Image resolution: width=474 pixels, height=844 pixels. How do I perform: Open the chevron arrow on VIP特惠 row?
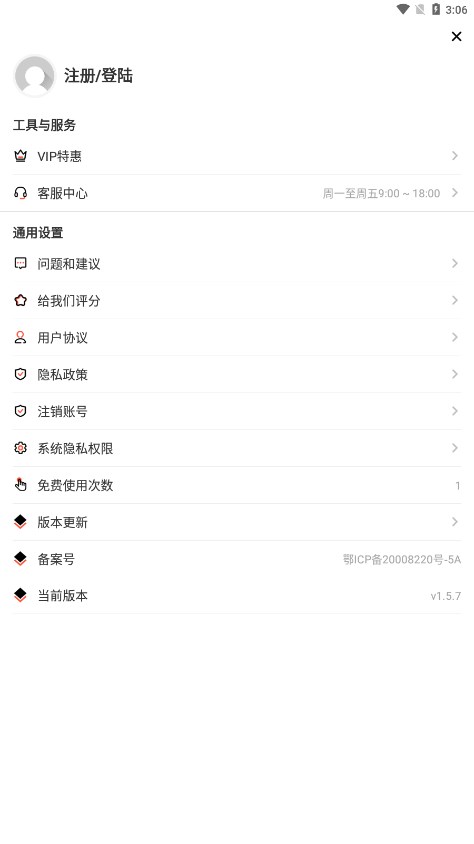click(455, 156)
